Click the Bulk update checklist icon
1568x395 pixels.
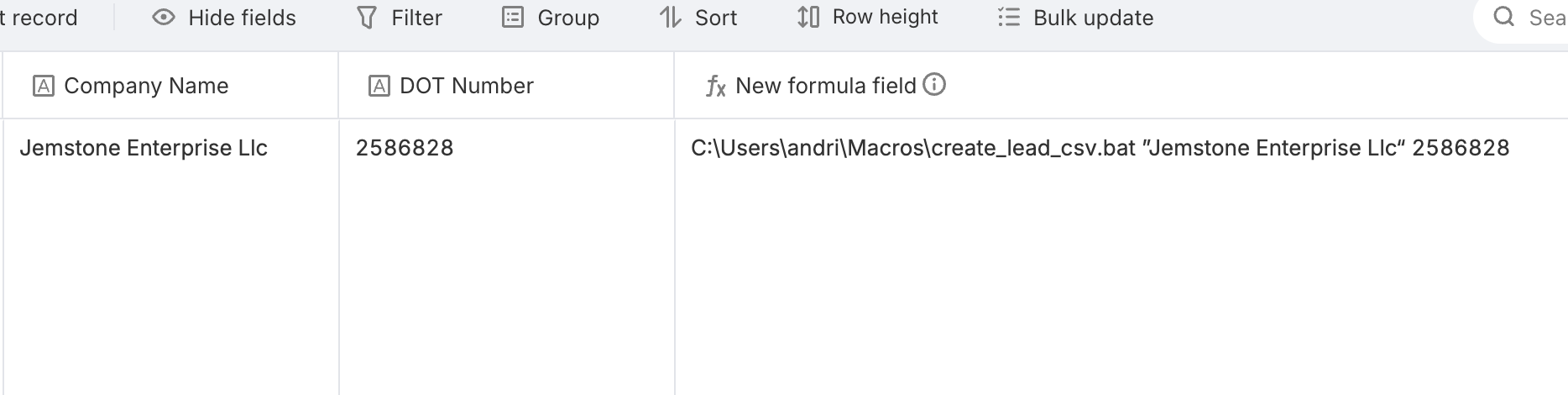click(1009, 17)
